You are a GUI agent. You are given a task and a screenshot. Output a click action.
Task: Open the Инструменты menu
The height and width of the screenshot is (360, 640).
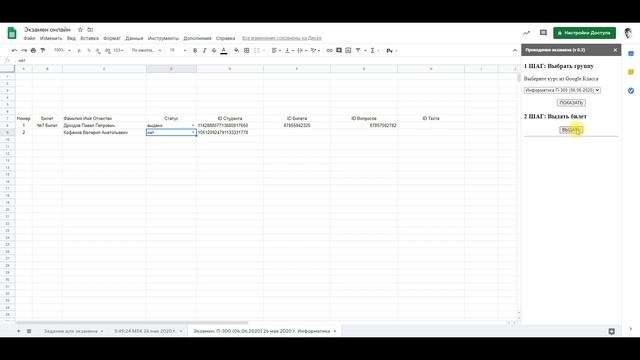click(x=163, y=38)
